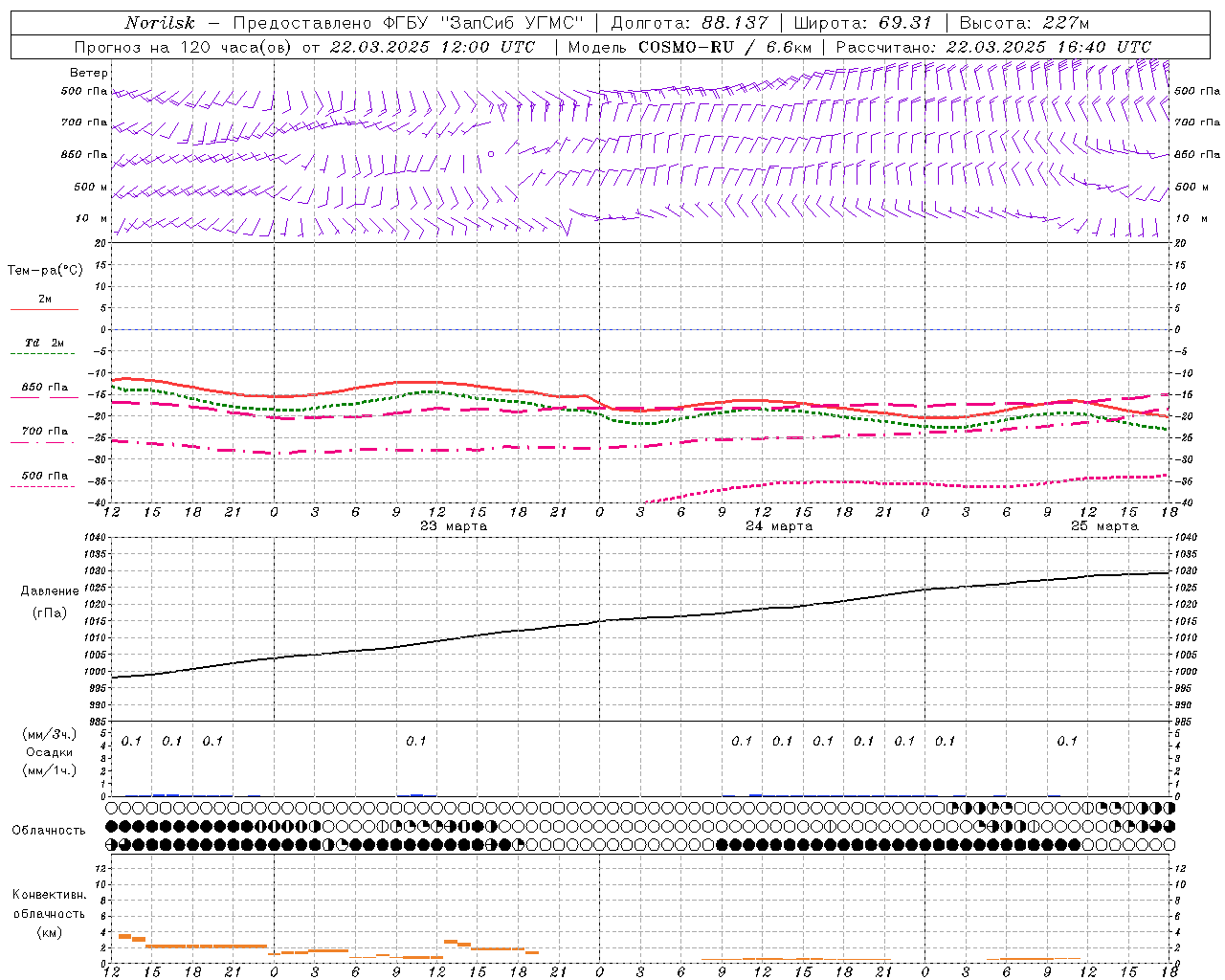Screen dimensions: 1225x980
Task: Click the 'Облачность' cloud cover label
Action: (49, 830)
